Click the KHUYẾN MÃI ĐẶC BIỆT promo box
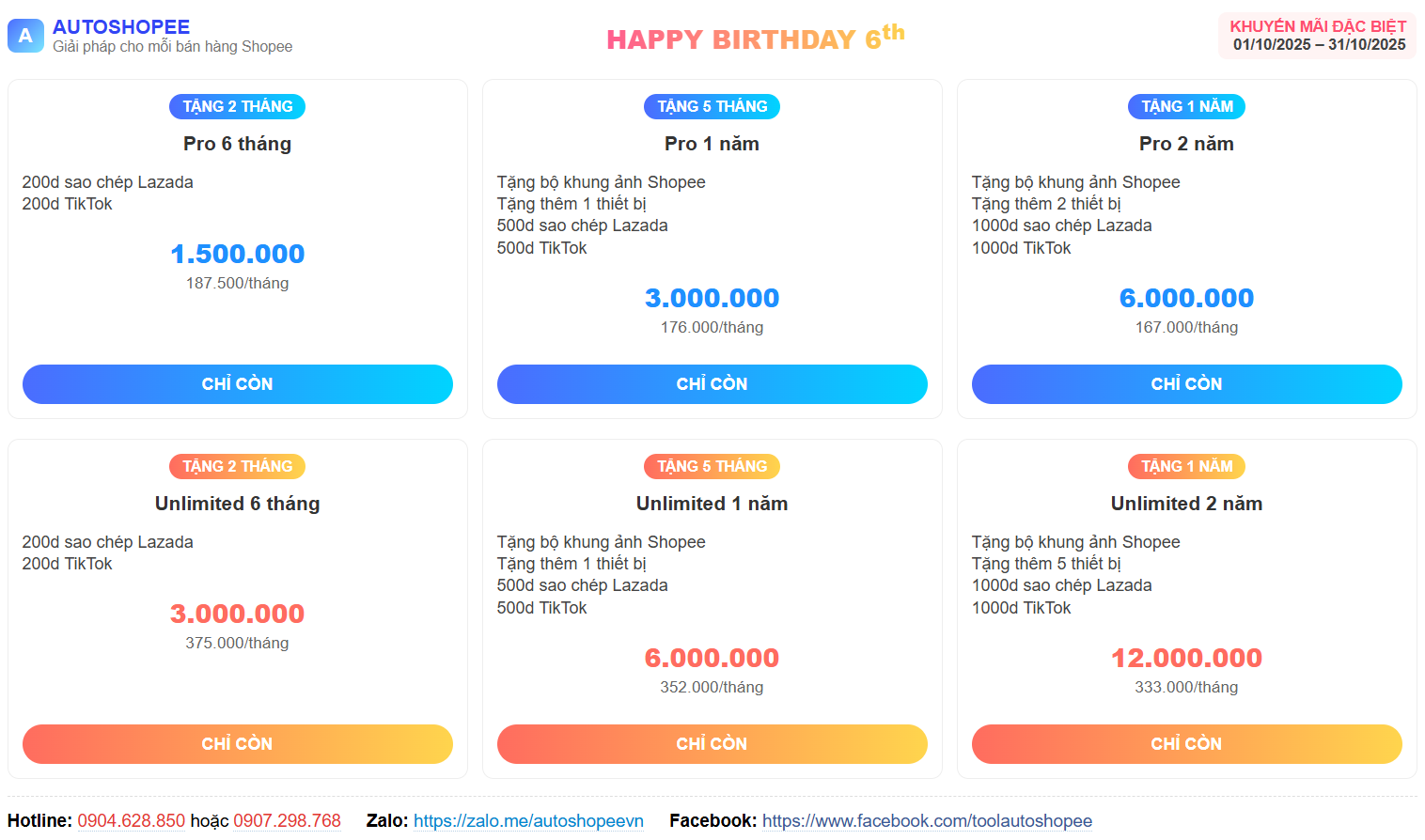This screenshot has width=1425, height=840. pos(1318,36)
